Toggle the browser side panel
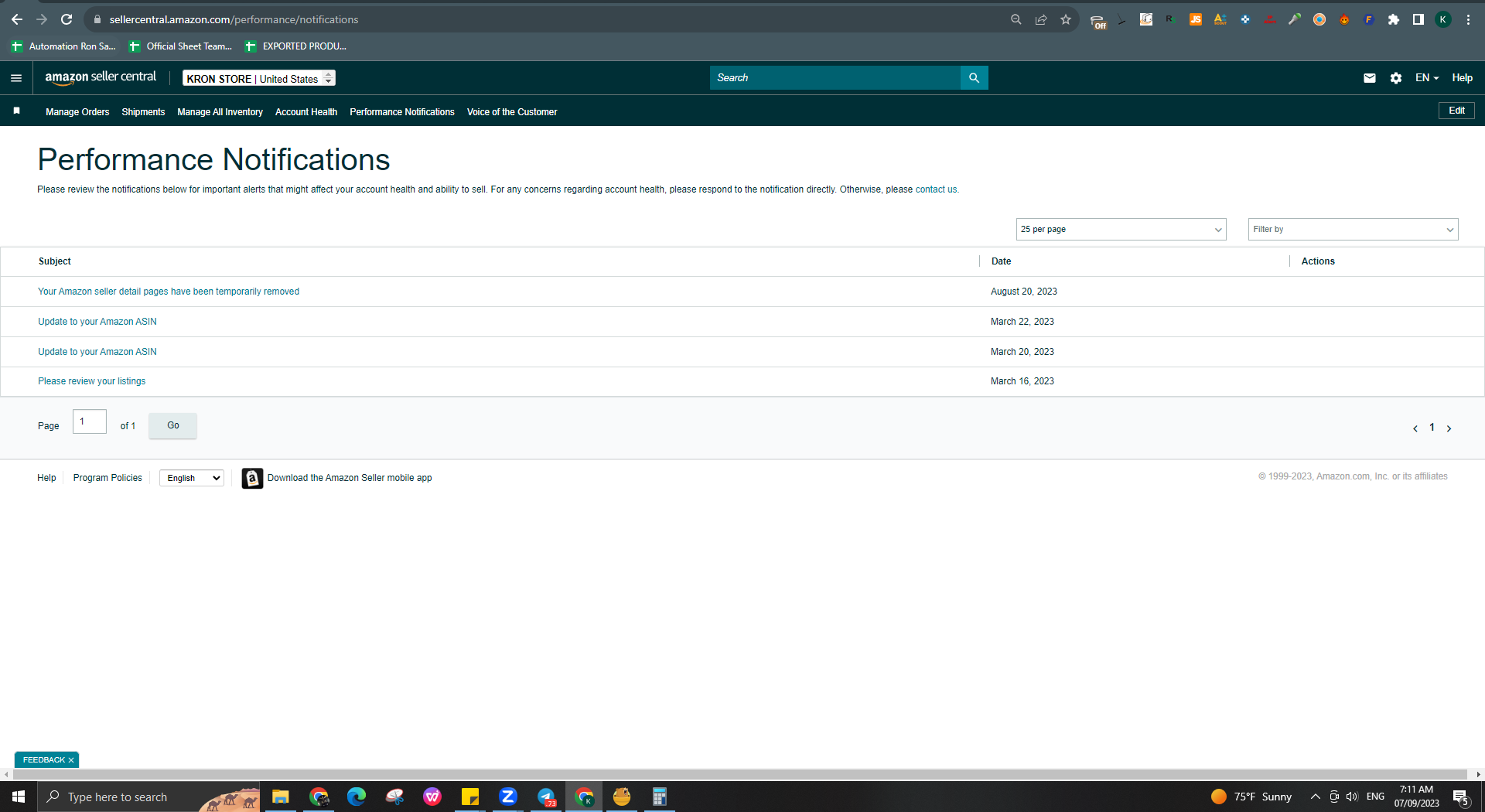This screenshot has height=812, width=1485. 1418,19
